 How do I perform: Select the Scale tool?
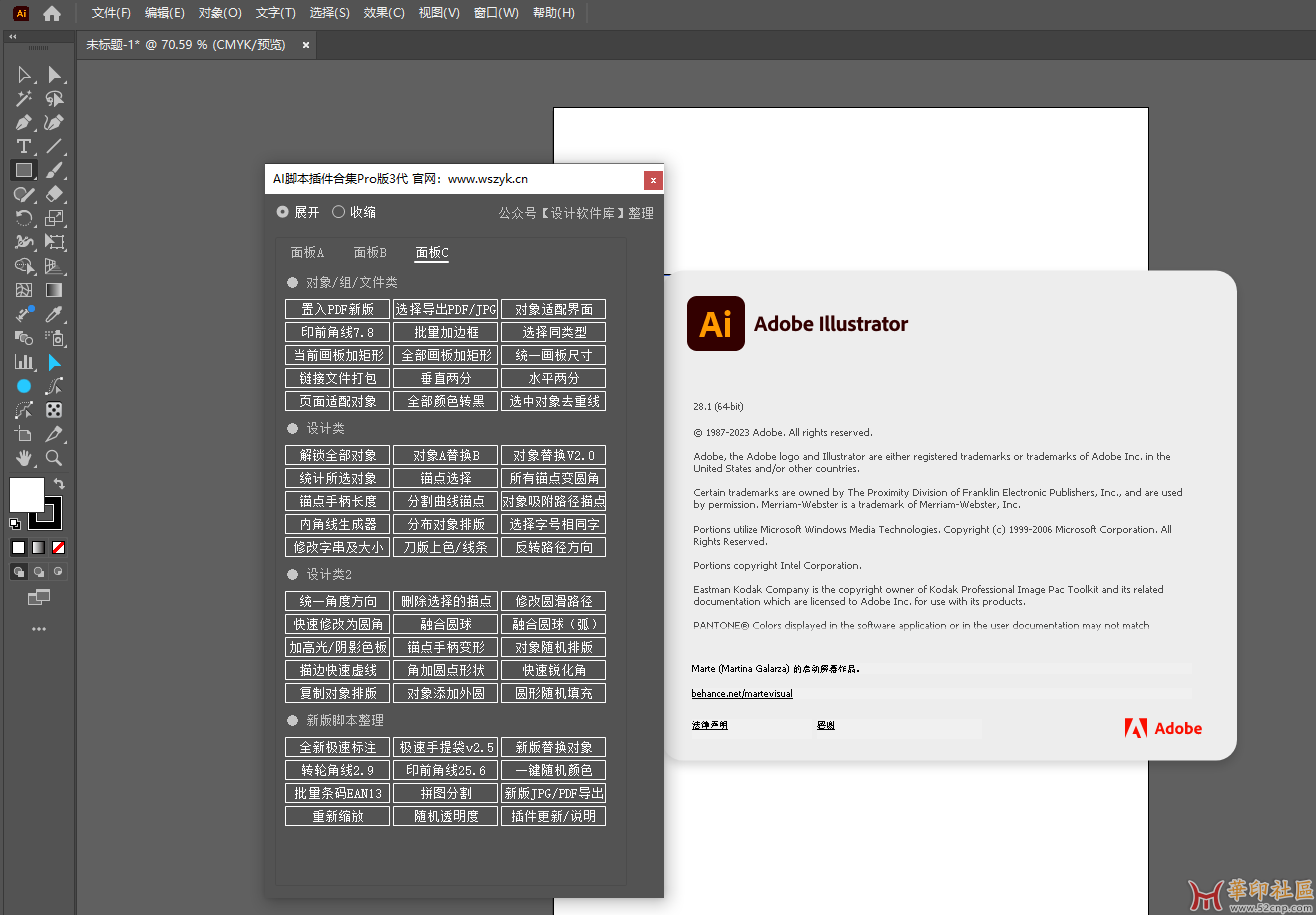pos(54,218)
